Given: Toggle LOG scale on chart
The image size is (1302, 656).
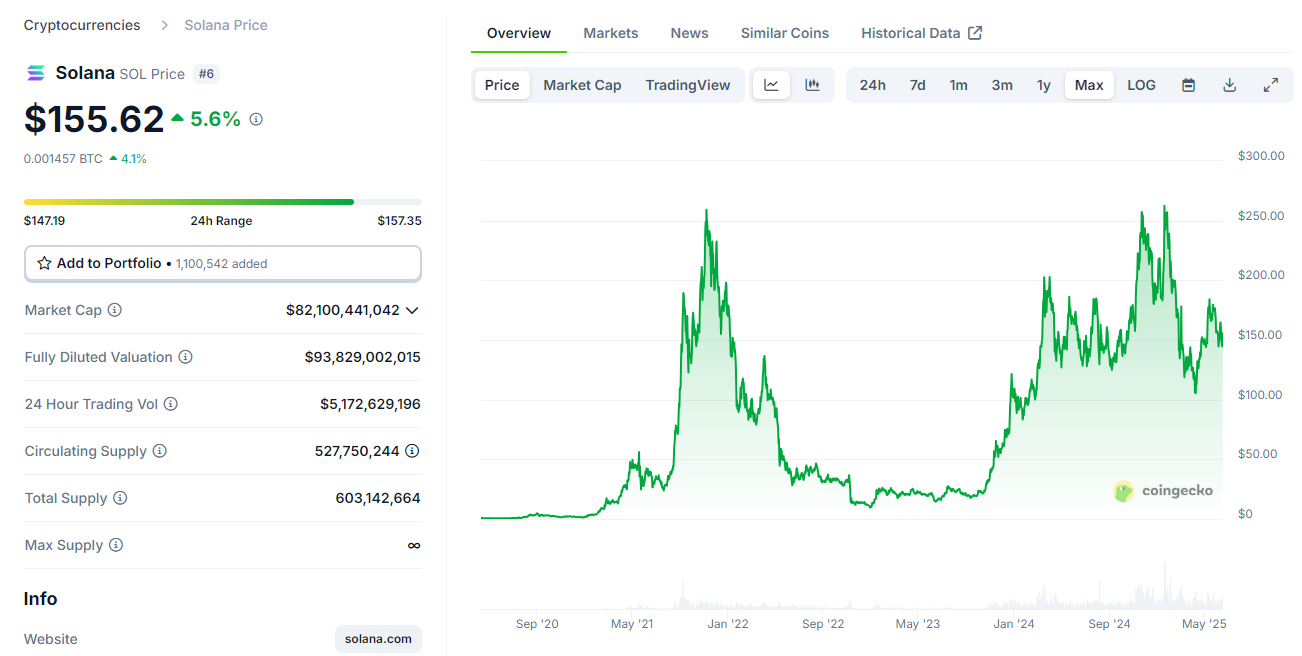Looking at the screenshot, I should [1141, 85].
